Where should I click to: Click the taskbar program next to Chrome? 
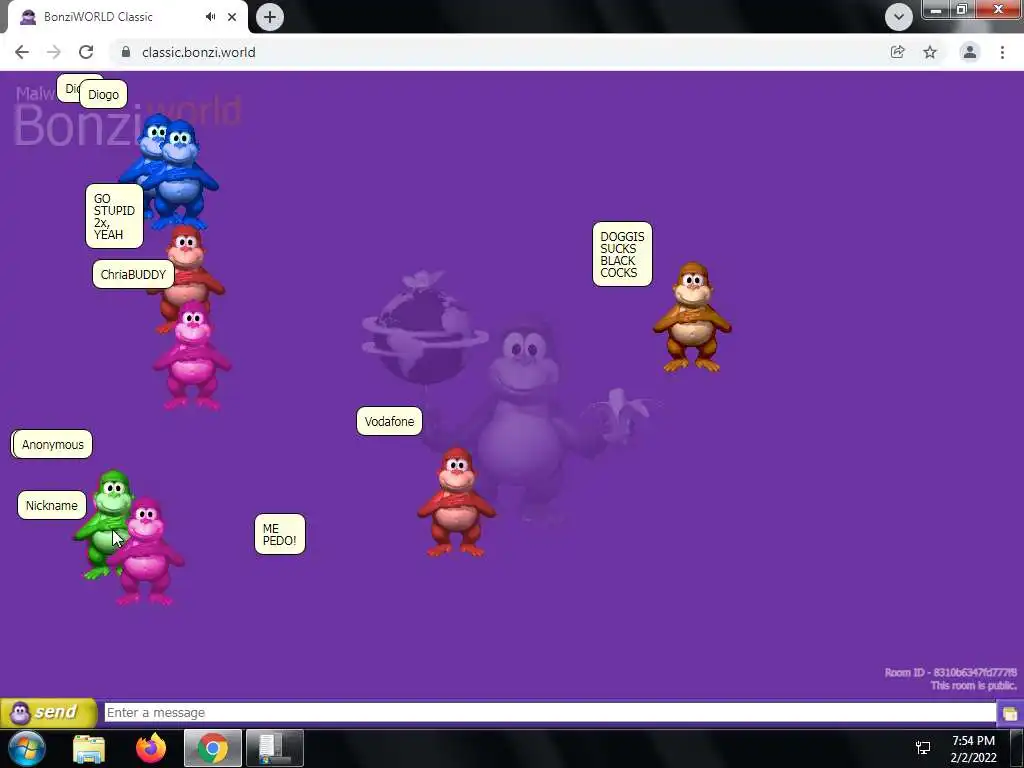click(x=275, y=748)
